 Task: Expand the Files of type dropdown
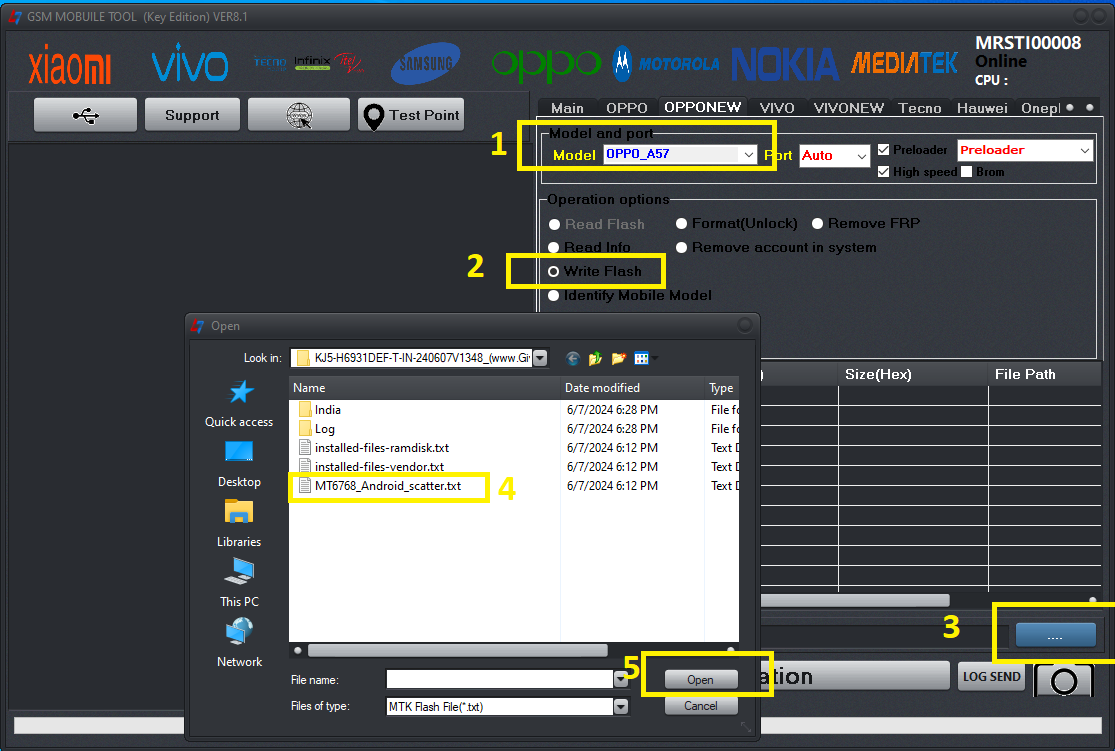(621, 706)
